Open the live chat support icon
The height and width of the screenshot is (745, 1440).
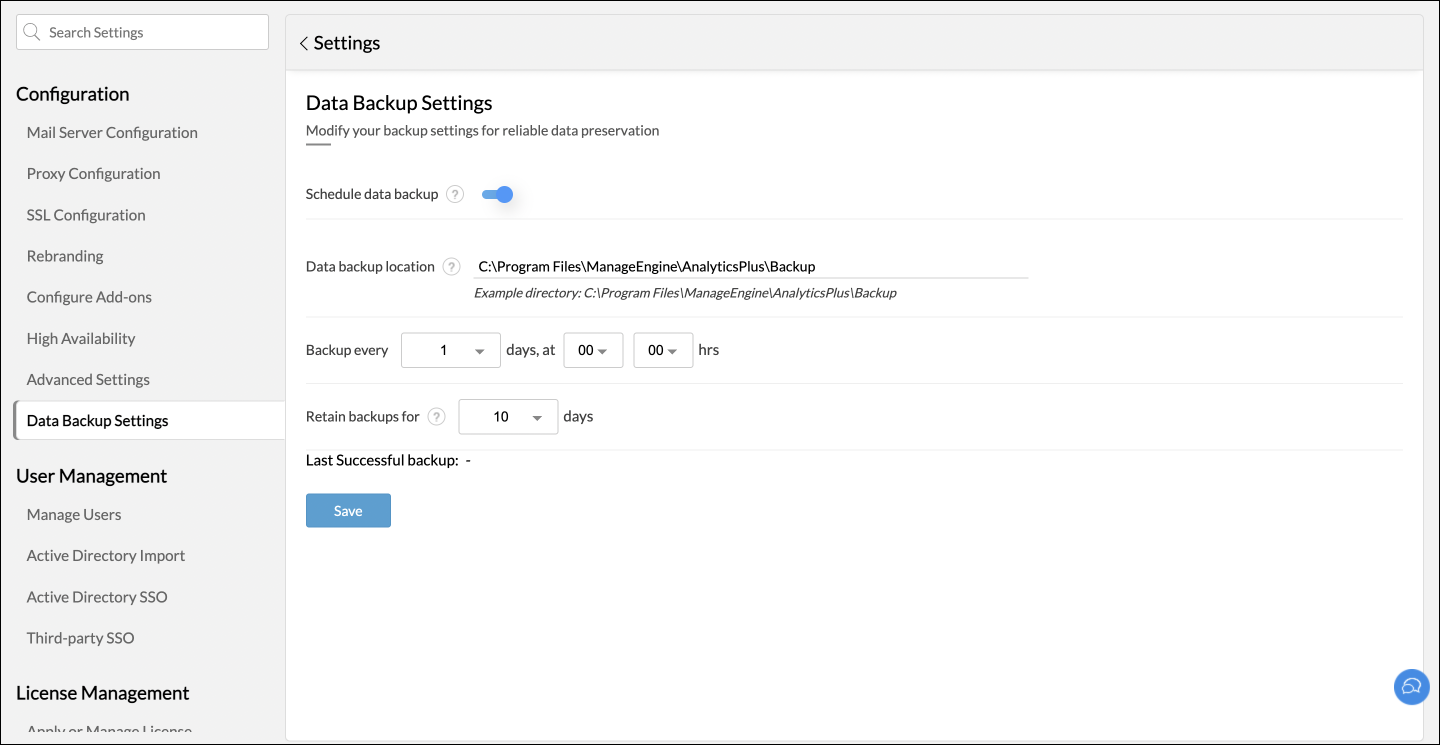click(1411, 686)
